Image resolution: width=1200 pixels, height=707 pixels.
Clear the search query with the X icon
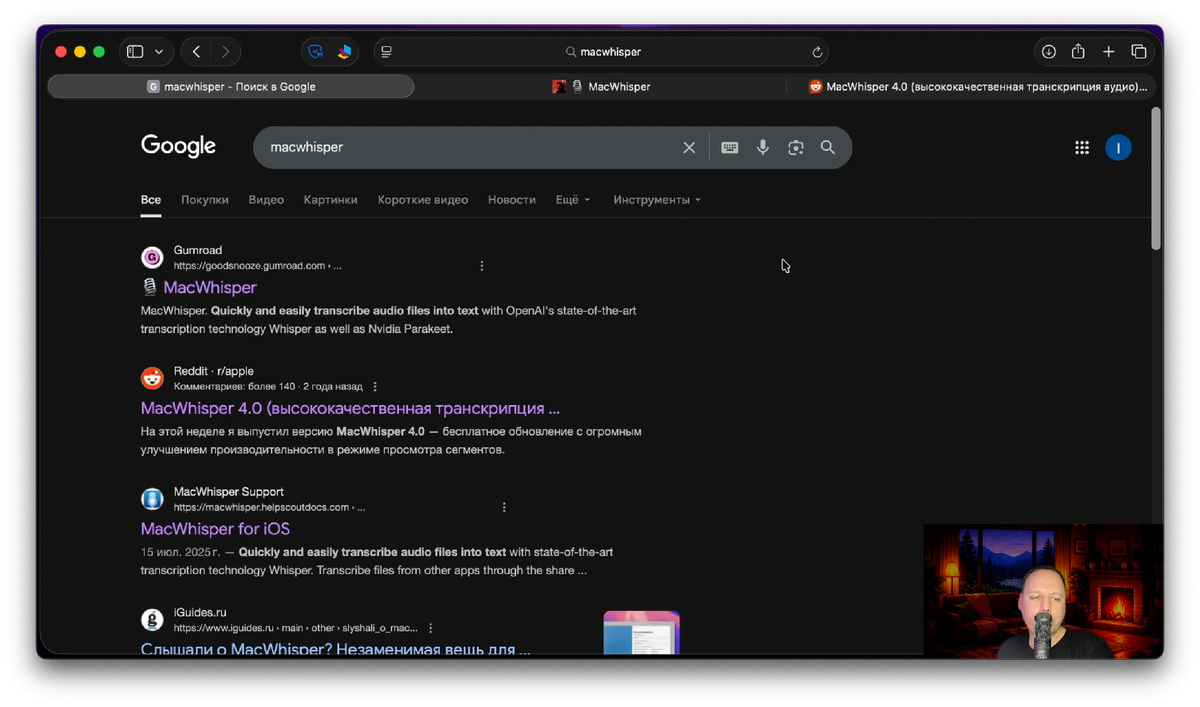689,147
